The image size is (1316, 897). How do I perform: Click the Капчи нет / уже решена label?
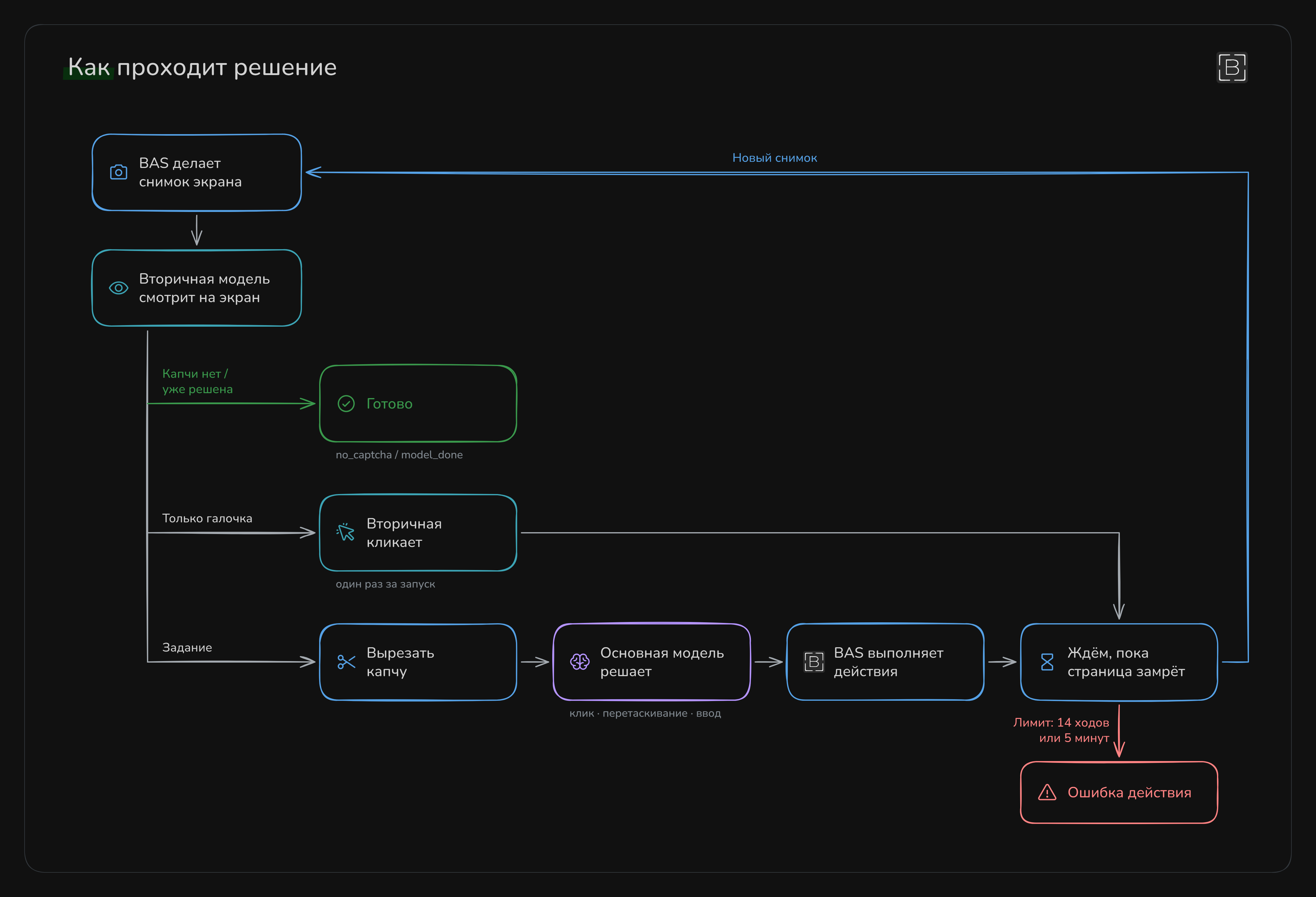(197, 381)
